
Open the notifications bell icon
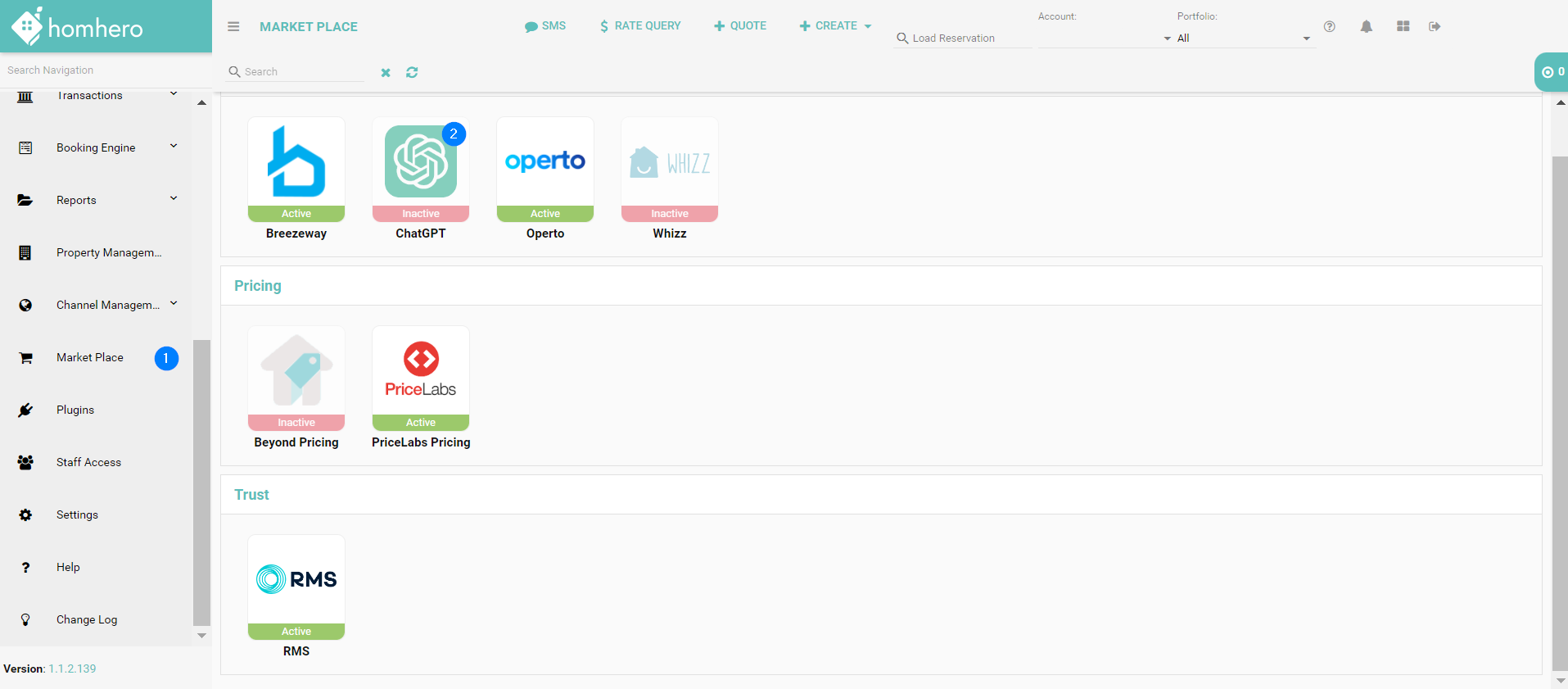click(1366, 26)
